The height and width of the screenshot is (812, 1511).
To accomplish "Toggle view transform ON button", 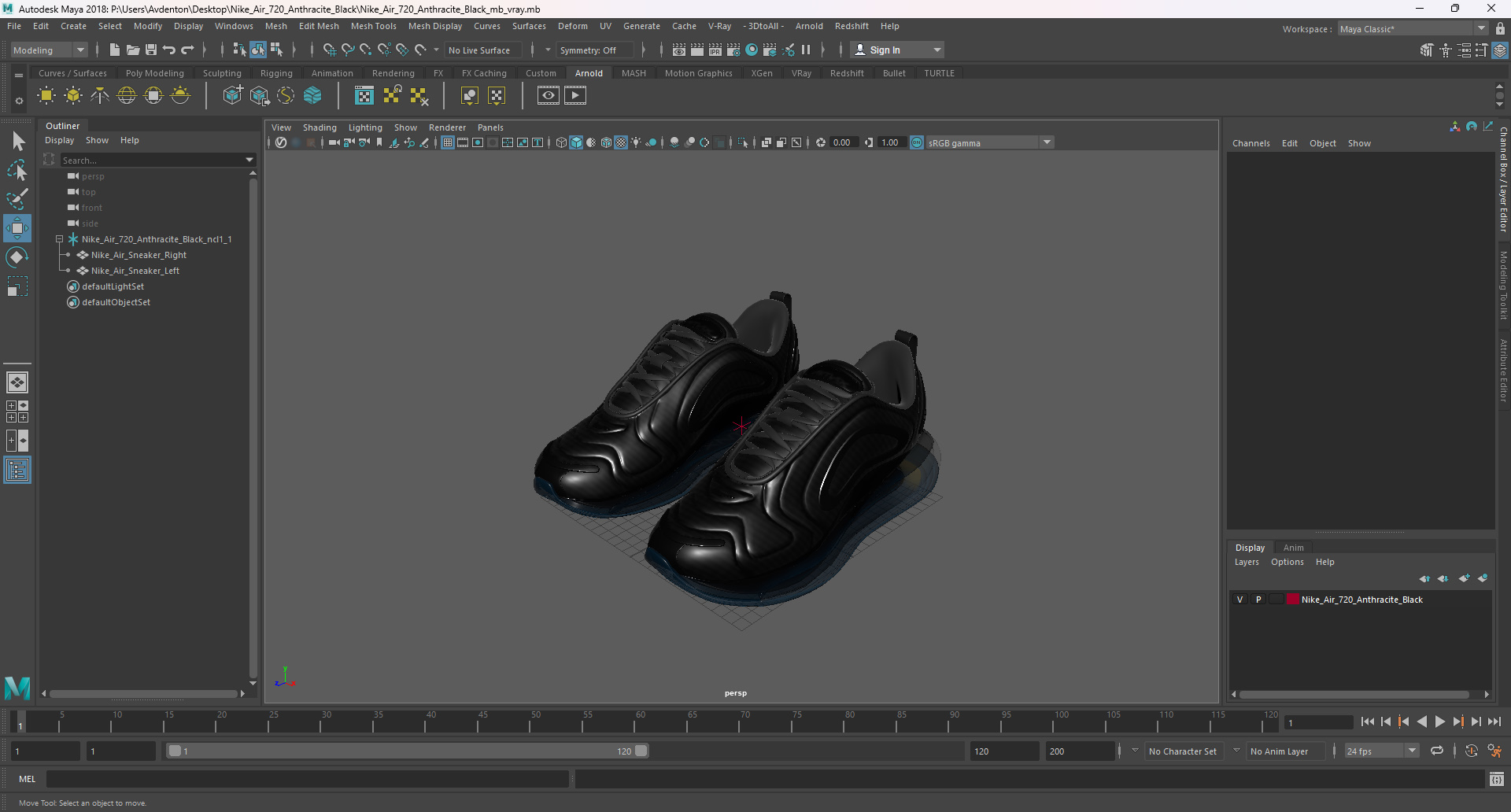I will pyautogui.click(x=917, y=142).
